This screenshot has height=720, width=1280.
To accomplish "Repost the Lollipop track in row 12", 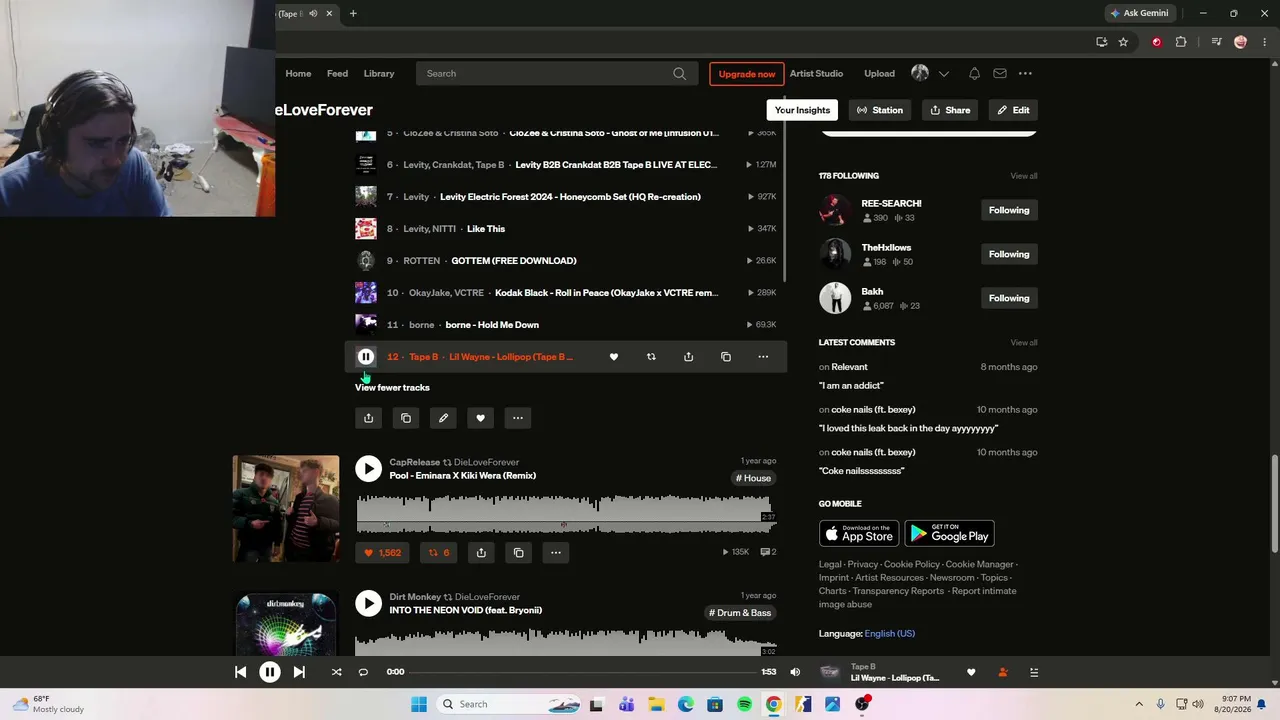I will [651, 357].
